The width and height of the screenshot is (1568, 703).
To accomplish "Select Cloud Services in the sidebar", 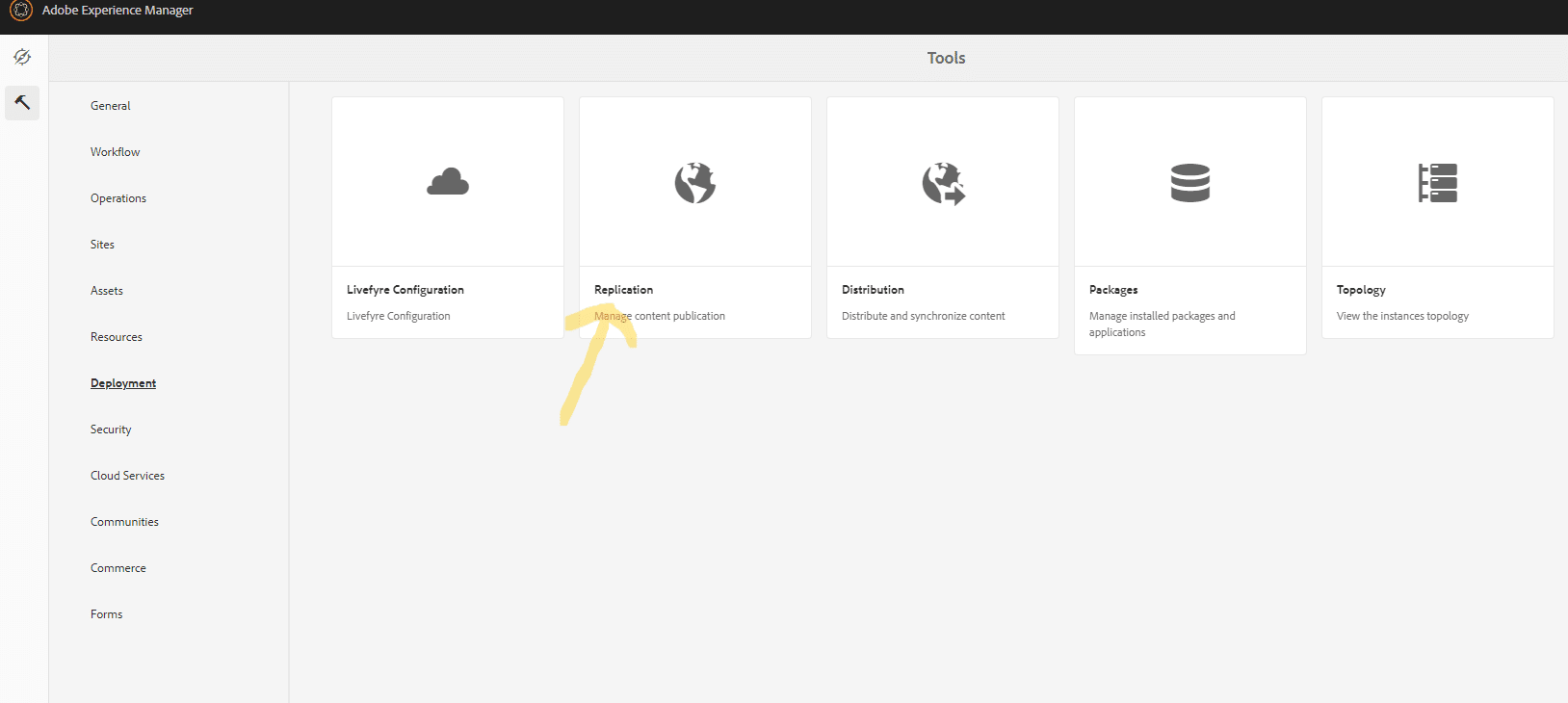I will point(127,476).
